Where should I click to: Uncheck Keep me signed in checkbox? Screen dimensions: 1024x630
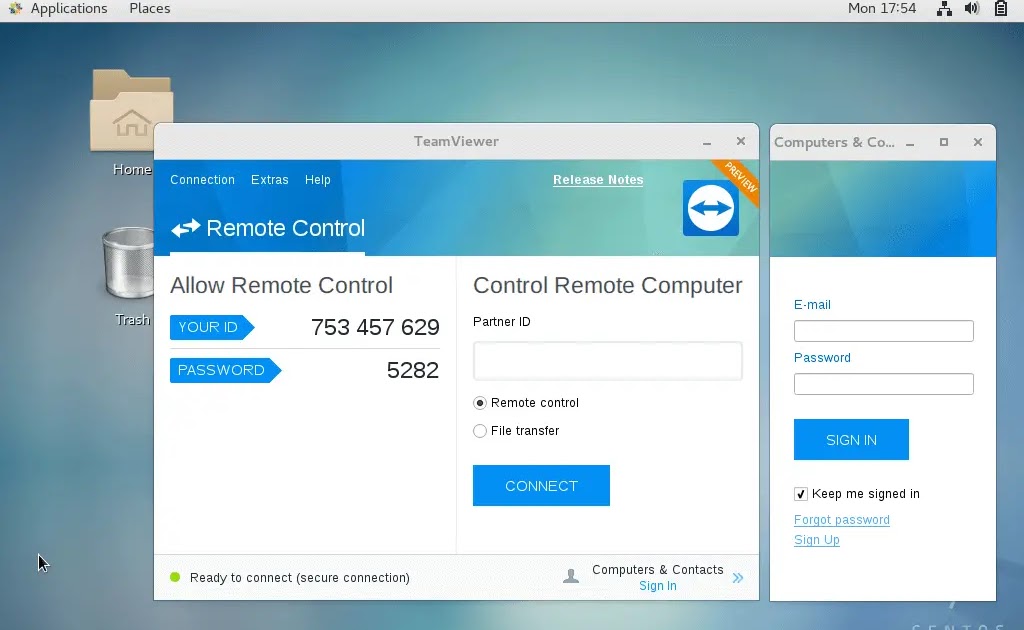[x=801, y=494]
